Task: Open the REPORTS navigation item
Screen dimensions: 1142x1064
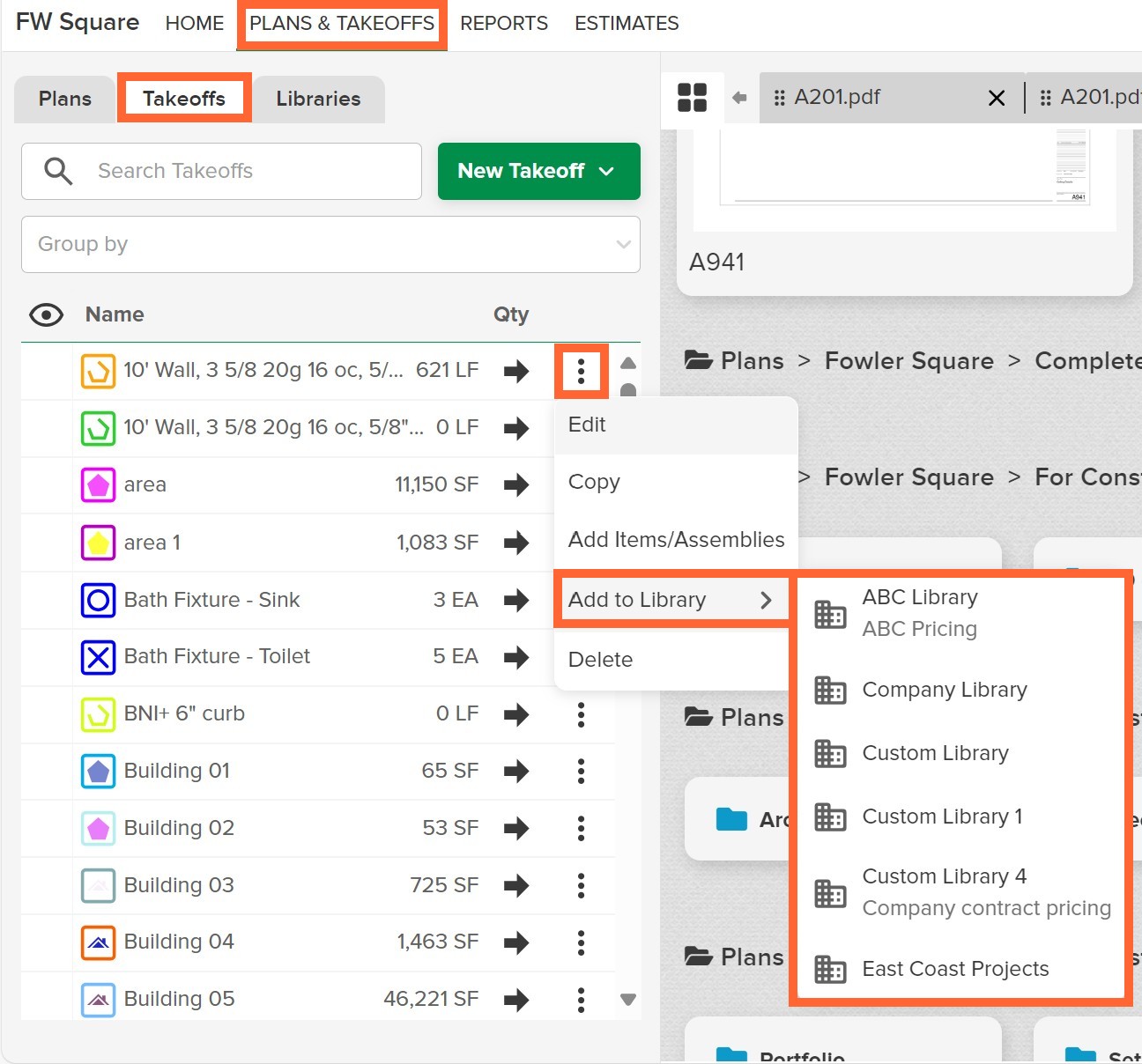Action: (x=503, y=23)
